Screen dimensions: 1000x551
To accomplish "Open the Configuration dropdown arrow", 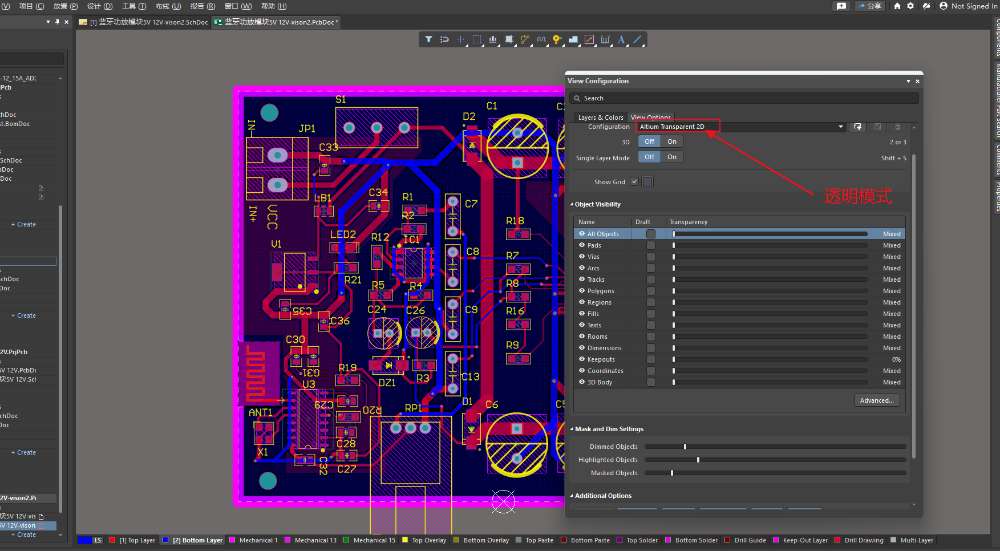I will 841,127.
